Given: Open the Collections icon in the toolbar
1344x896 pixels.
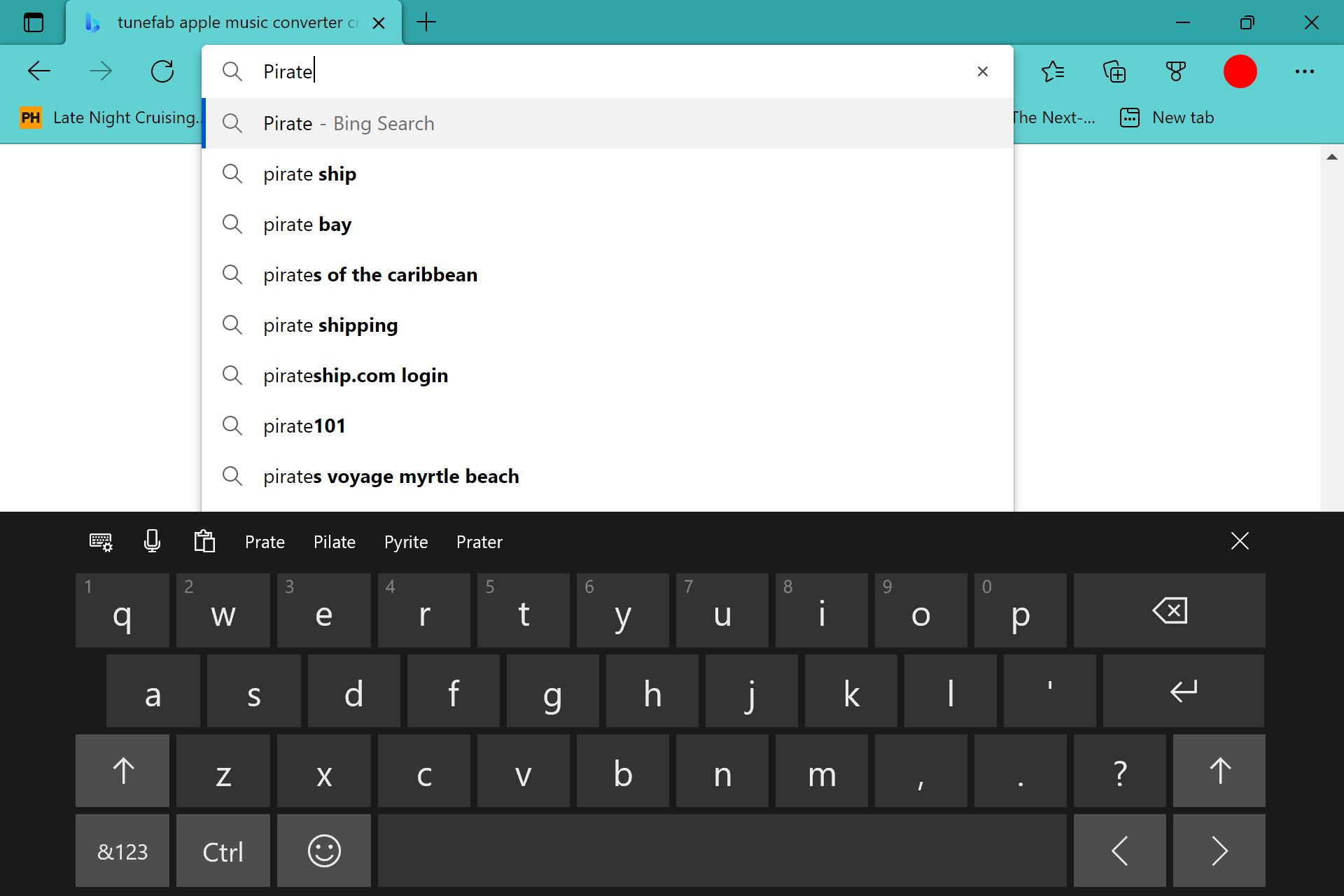Looking at the screenshot, I should point(1114,71).
